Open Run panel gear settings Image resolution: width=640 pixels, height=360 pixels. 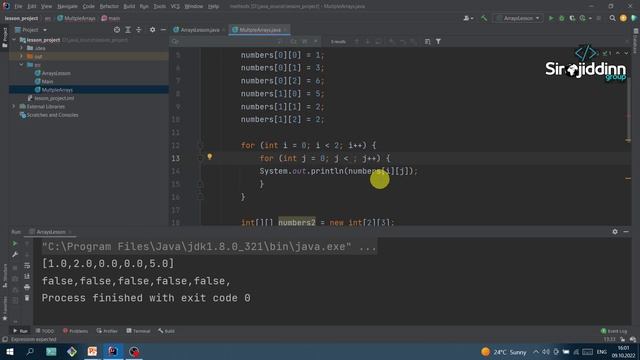[615, 231]
